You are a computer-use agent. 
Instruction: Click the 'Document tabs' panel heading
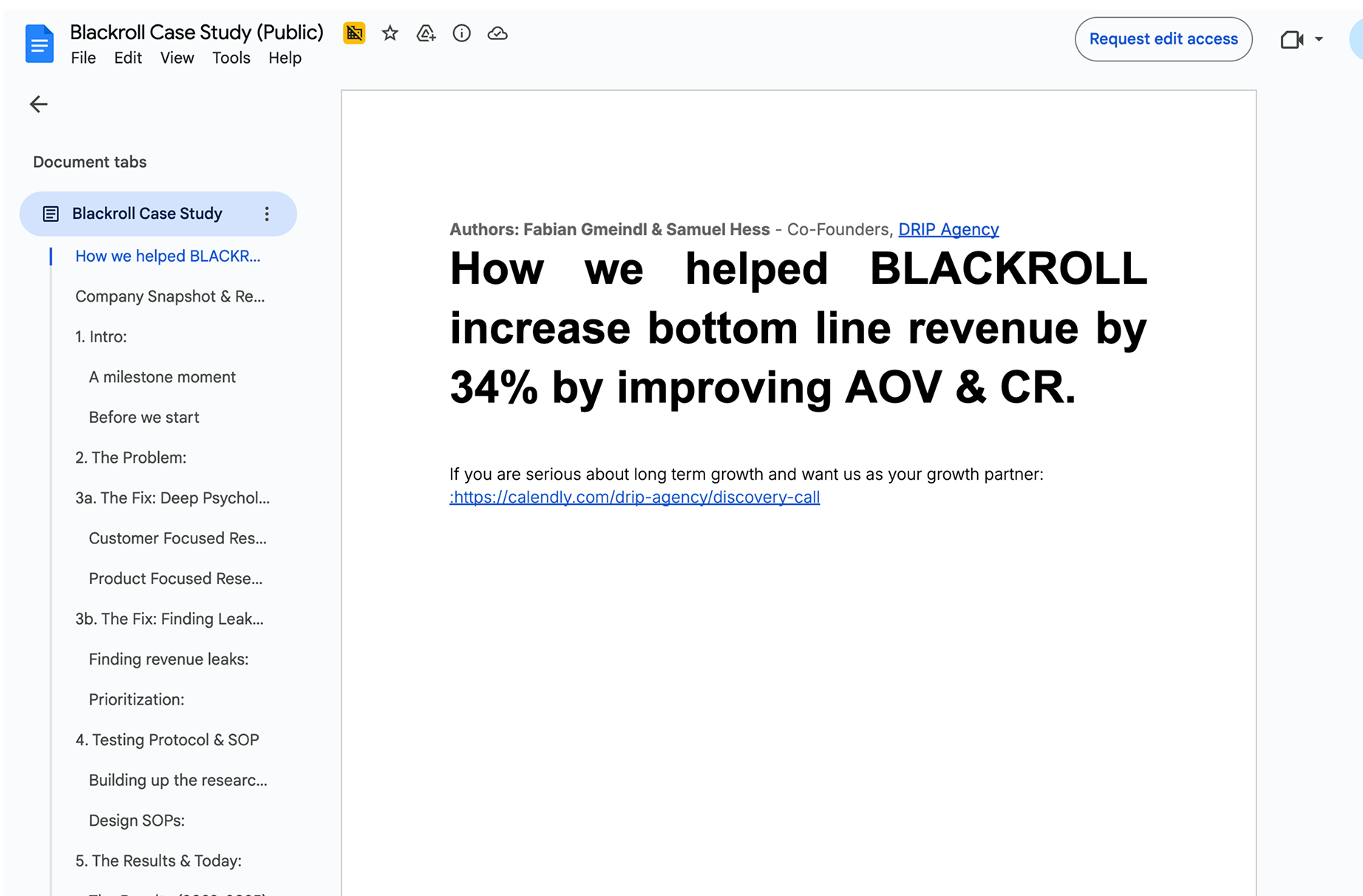point(89,162)
